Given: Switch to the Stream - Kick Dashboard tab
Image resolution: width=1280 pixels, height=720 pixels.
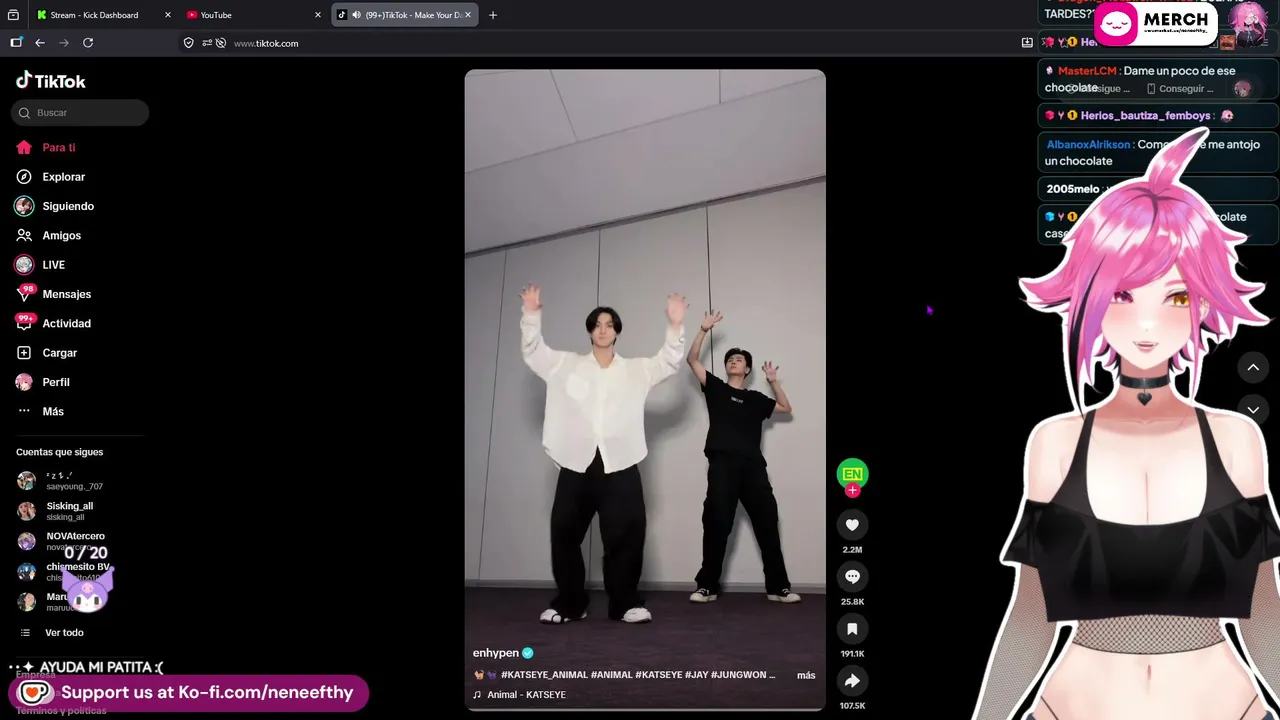Looking at the screenshot, I should point(102,15).
